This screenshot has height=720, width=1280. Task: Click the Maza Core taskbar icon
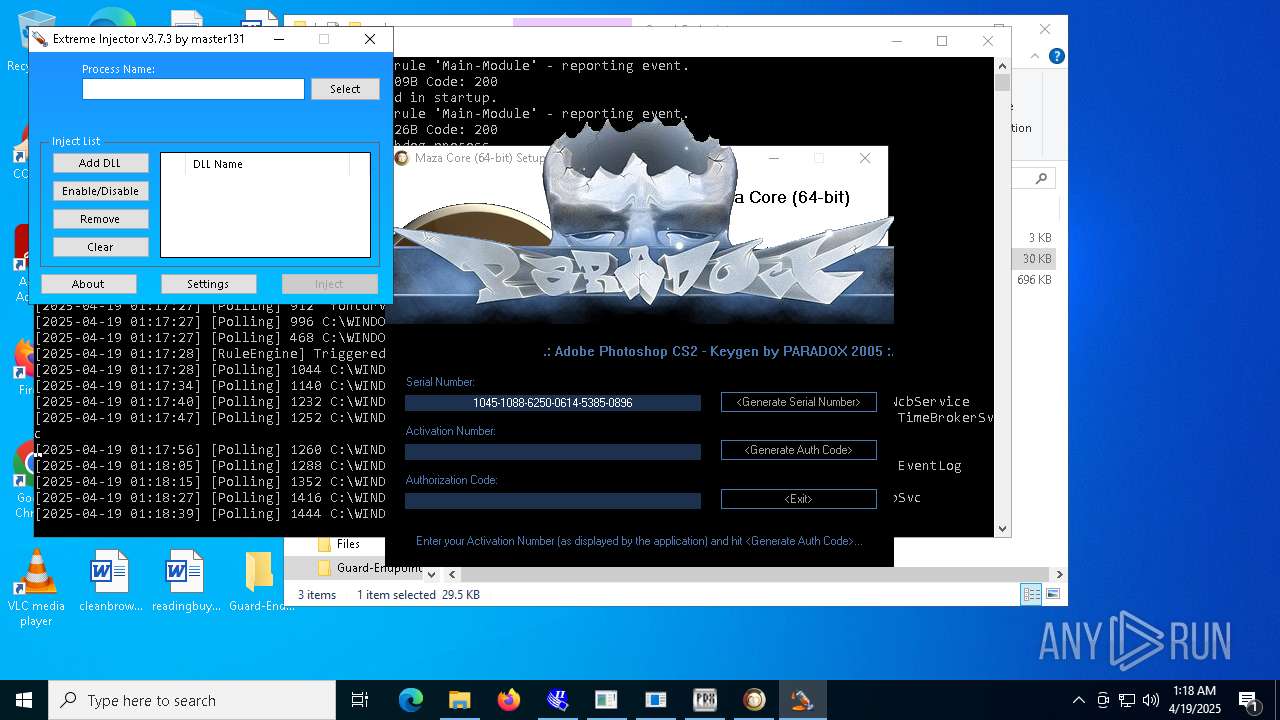(x=754, y=700)
